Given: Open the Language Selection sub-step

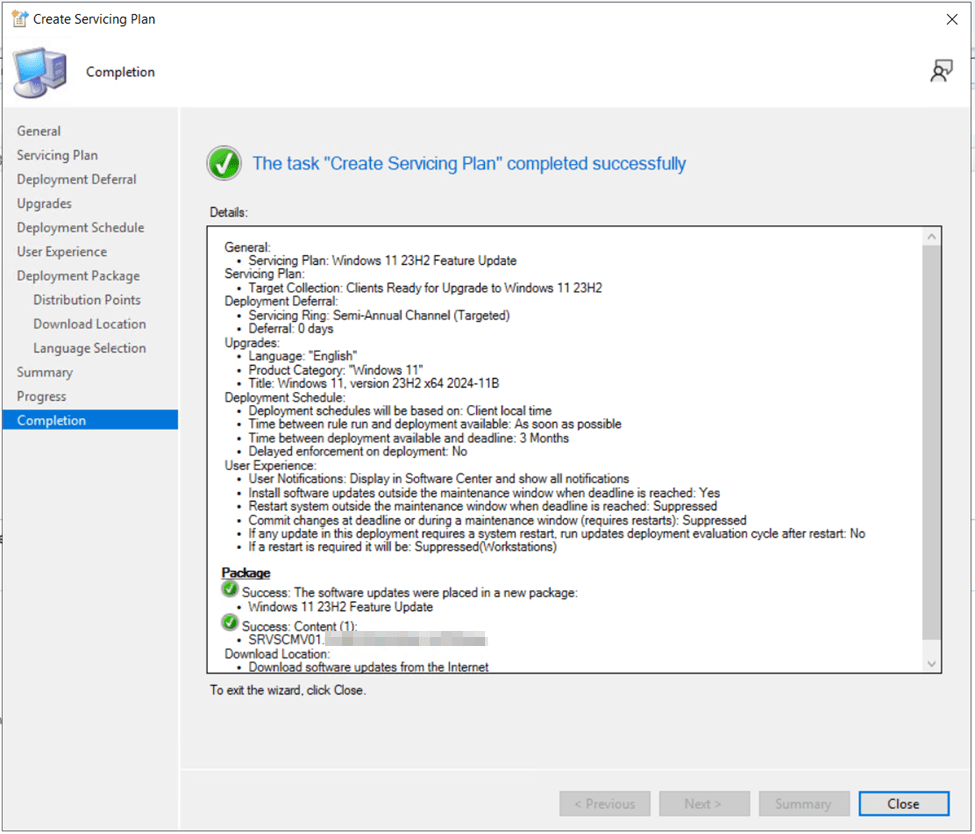Looking at the screenshot, I should (x=89, y=348).
